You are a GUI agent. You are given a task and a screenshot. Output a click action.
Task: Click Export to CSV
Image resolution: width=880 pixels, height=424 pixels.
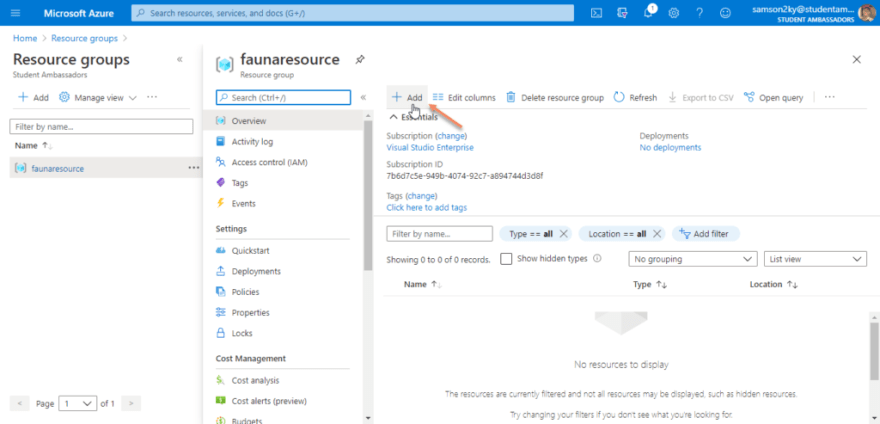701,97
